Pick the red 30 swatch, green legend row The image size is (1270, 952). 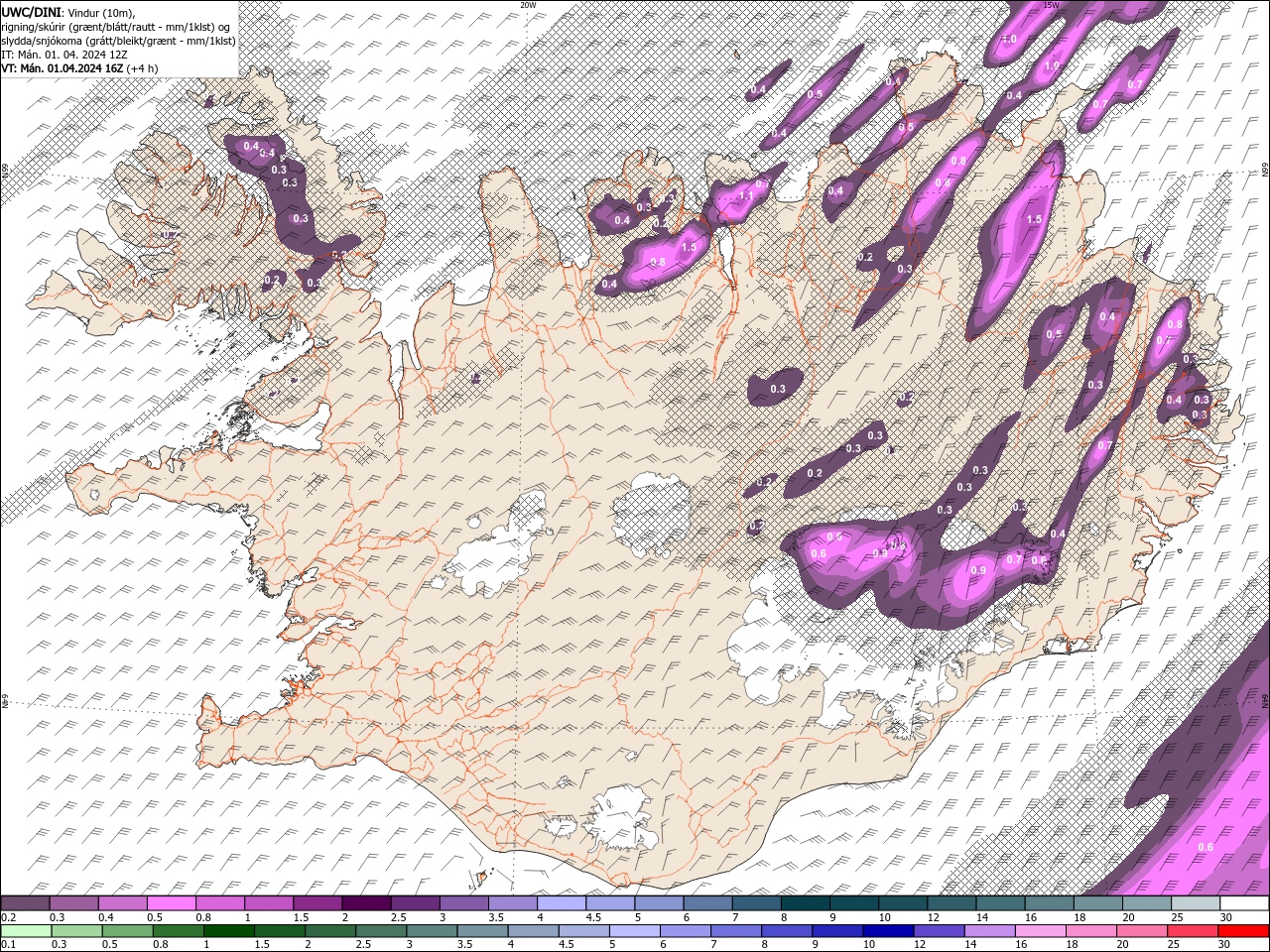[x=1242, y=930]
